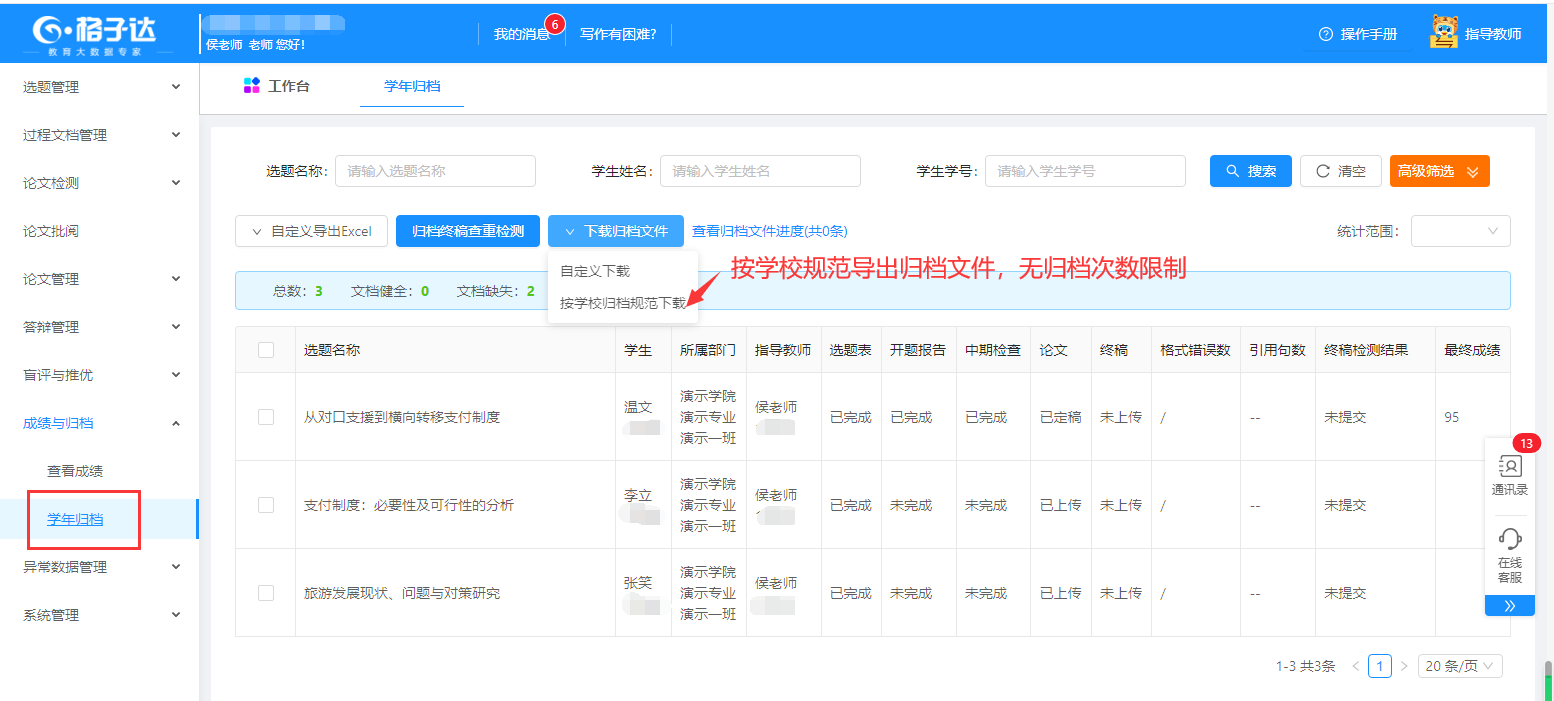The height and width of the screenshot is (701, 1554).
Task: Collapse the floating panel double-arrow button
Action: coord(1509,606)
